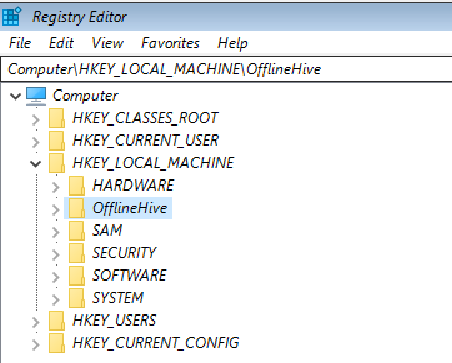Expand the SECURITY subkey

click(56, 255)
